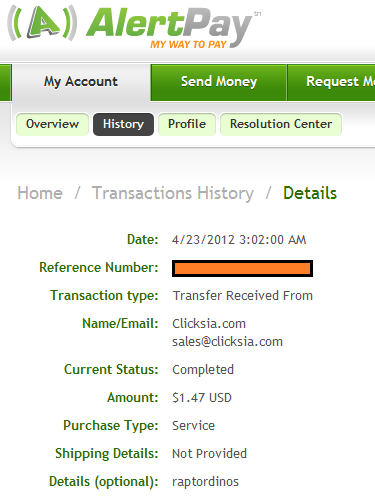
Task: Click the 'MY WAY TO PAY' tagline
Action: click(x=188, y=44)
